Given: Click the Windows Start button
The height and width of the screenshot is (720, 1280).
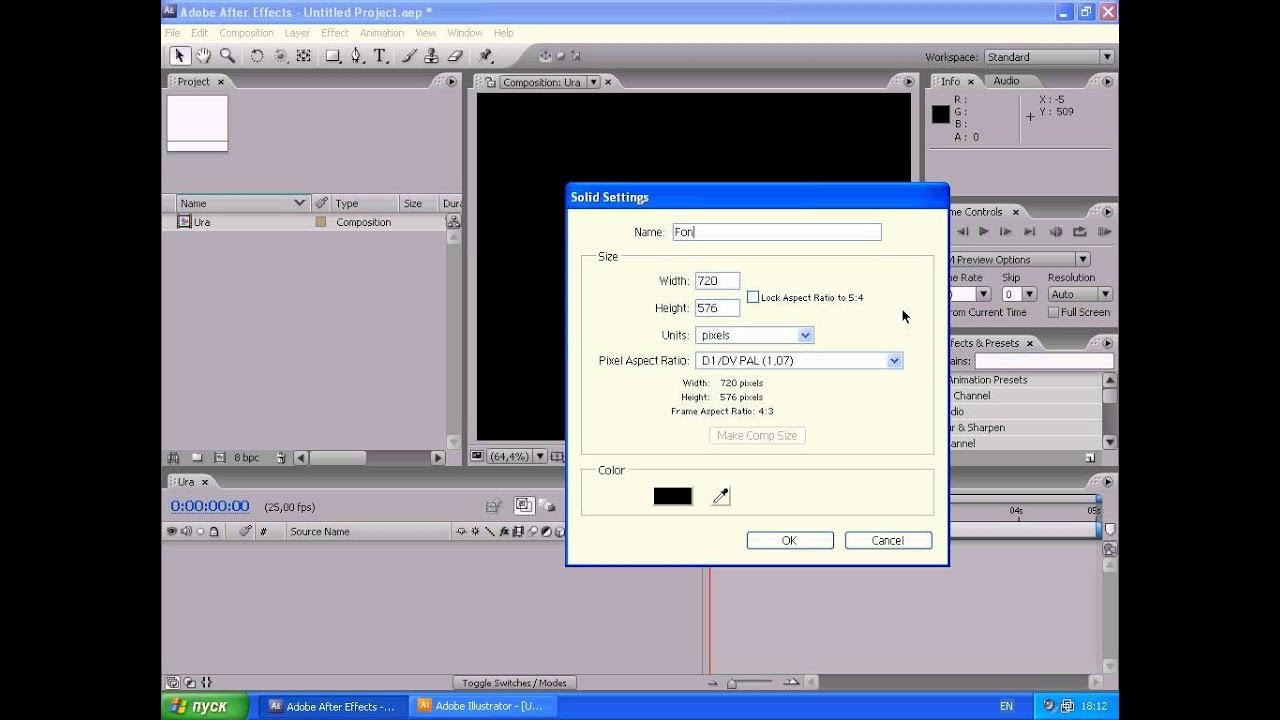Looking at the screenshot, I should 205,706.
